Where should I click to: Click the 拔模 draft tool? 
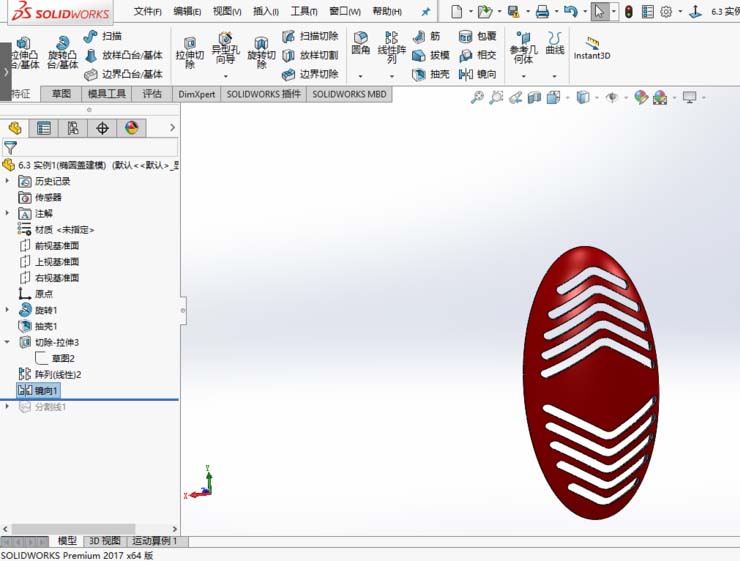[430, 55]
